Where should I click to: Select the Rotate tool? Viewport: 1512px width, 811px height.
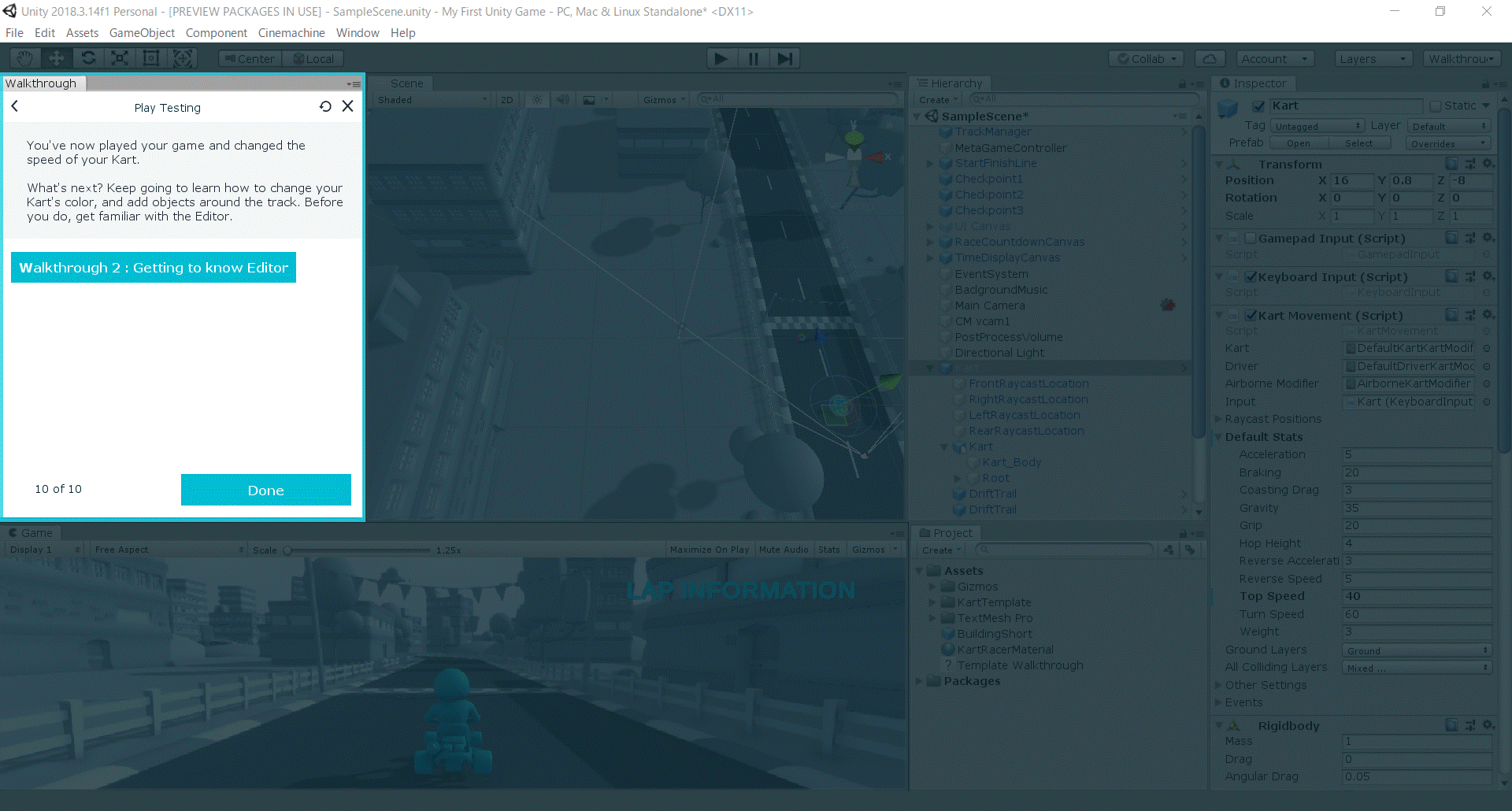[88, 58]
